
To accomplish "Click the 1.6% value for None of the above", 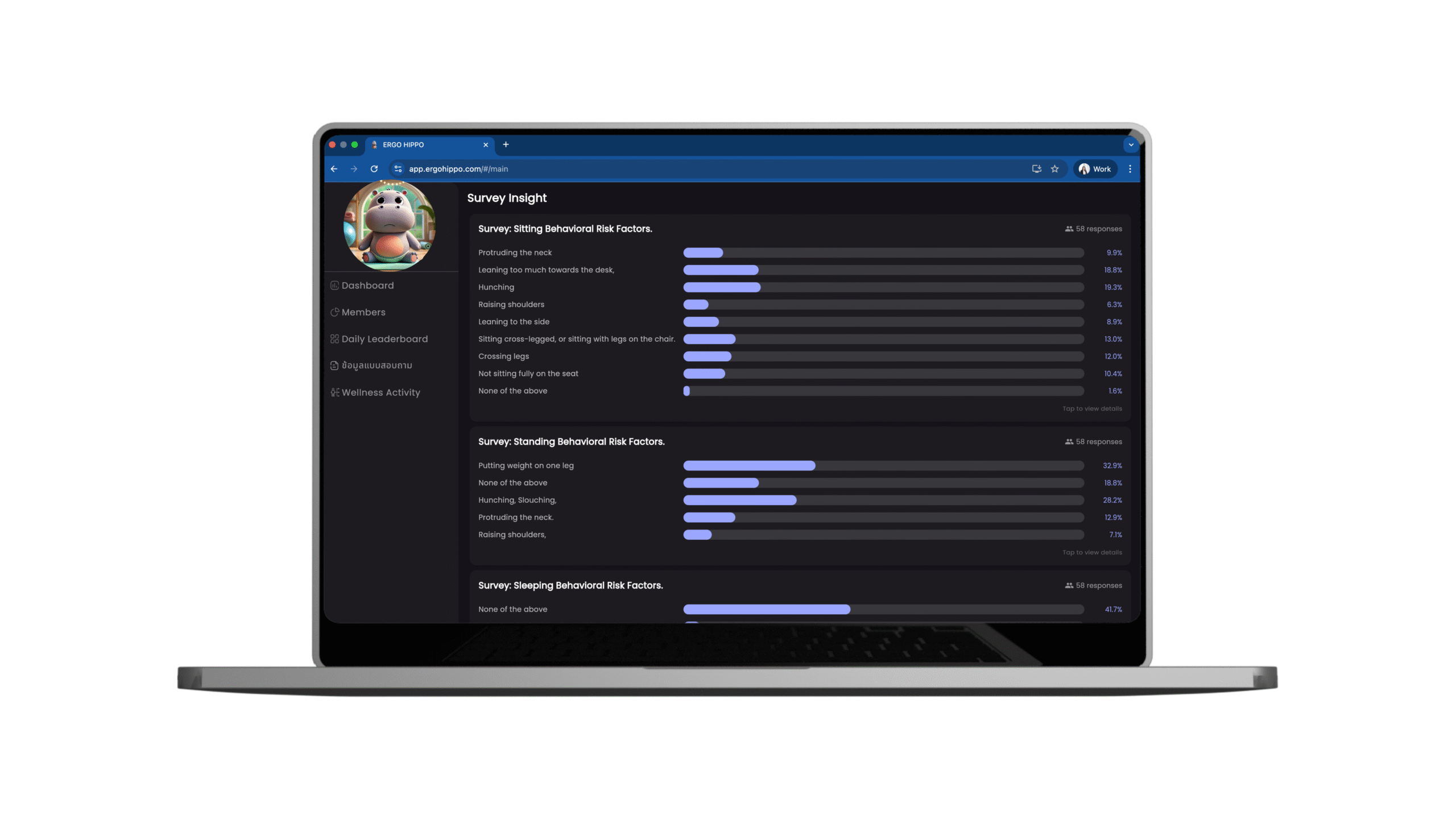I will [x=1115, y=391].
